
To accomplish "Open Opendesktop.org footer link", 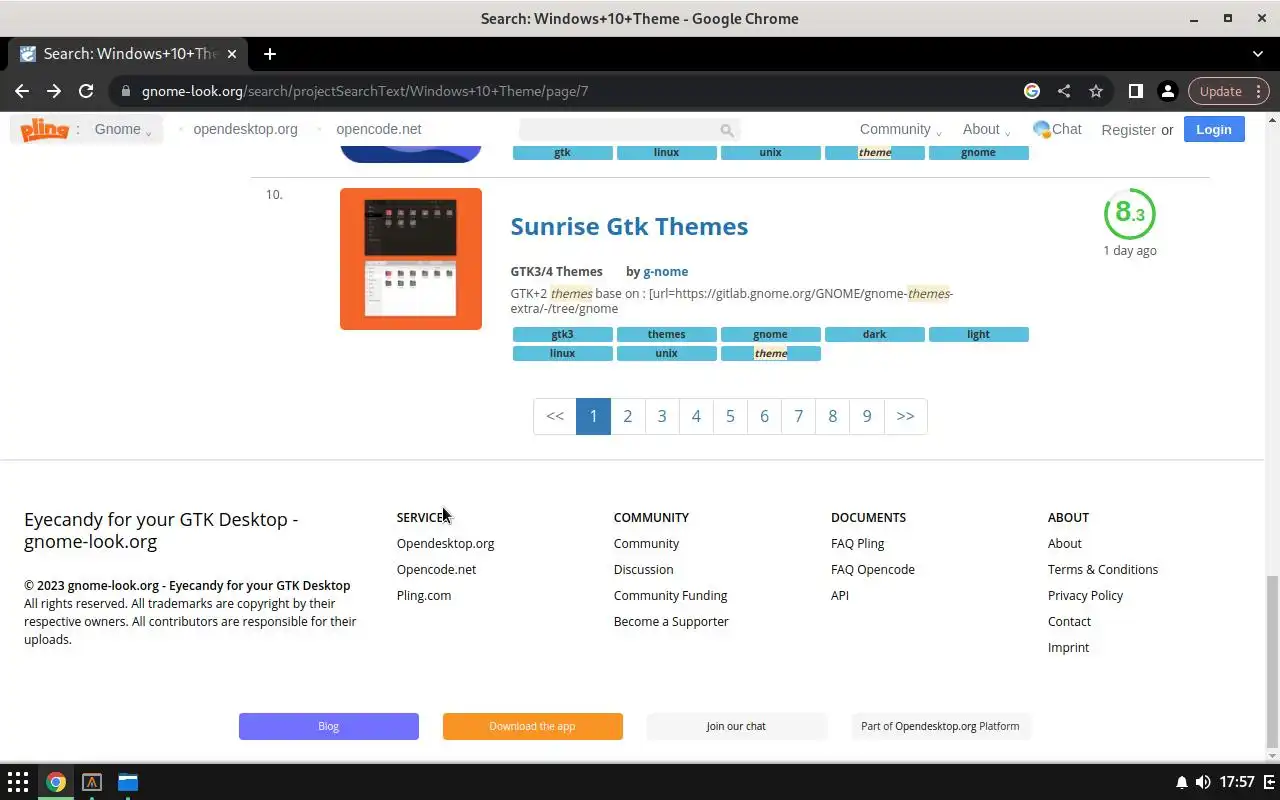I will pos(445,543).
